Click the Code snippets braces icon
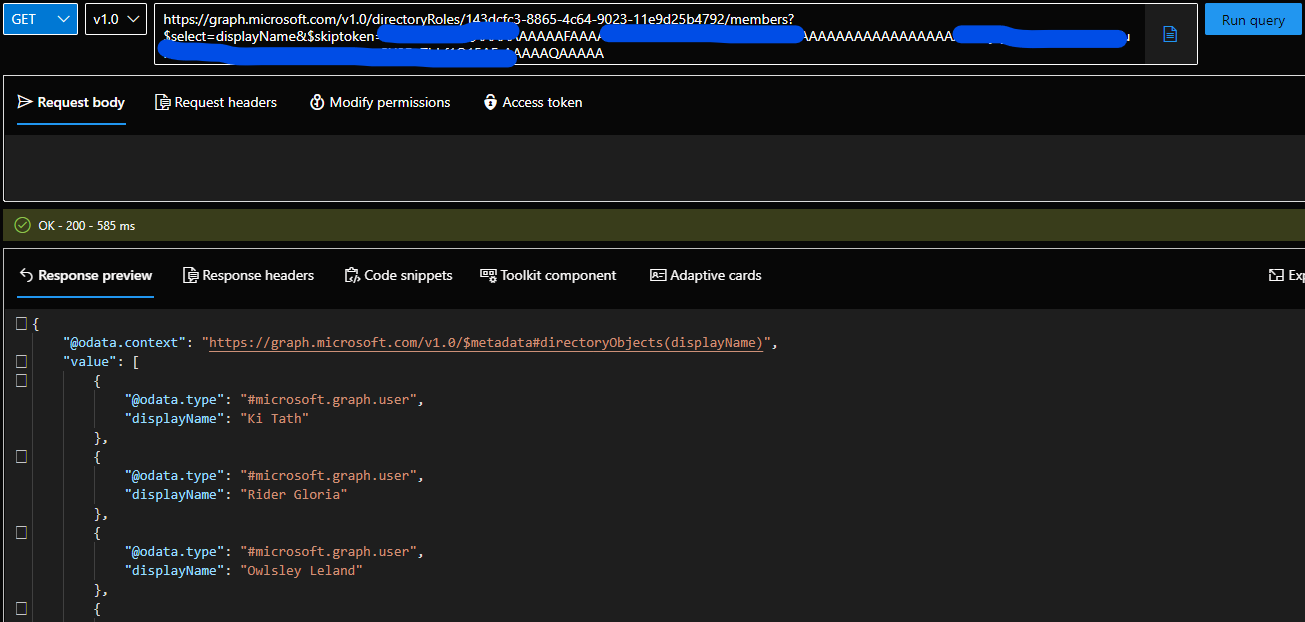This screenshot has width=1305, height=622. 351,275
